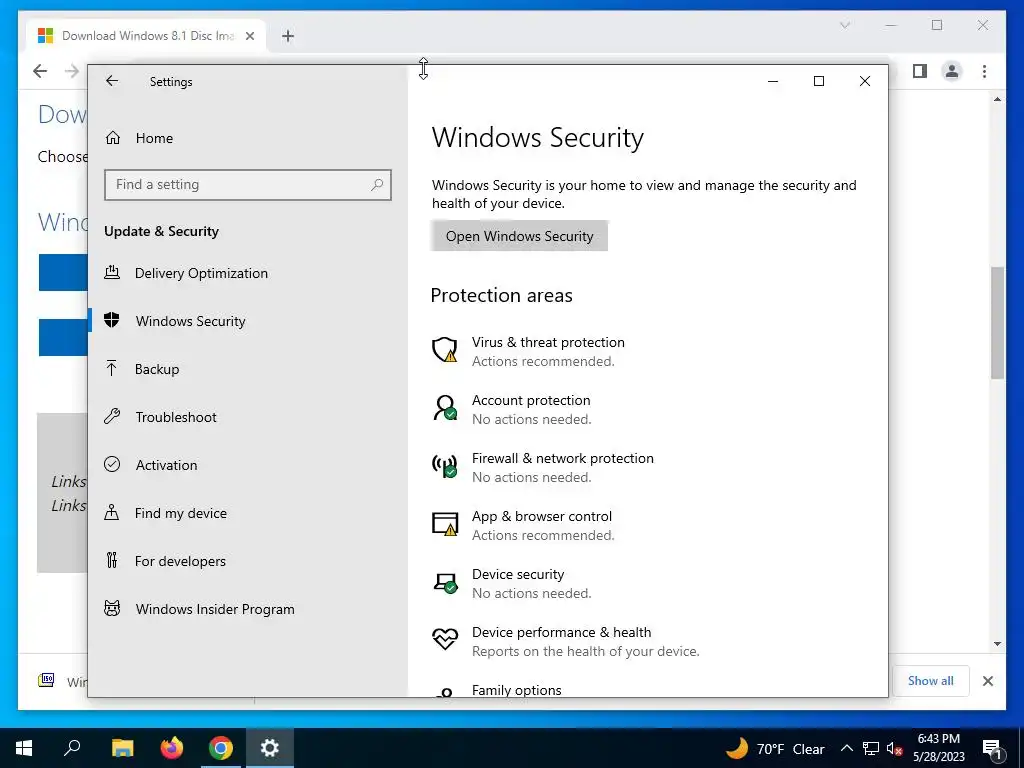Click the Activation checkmark circle icon
Screen dimensions: 1024x768
[x=112, y=464]
